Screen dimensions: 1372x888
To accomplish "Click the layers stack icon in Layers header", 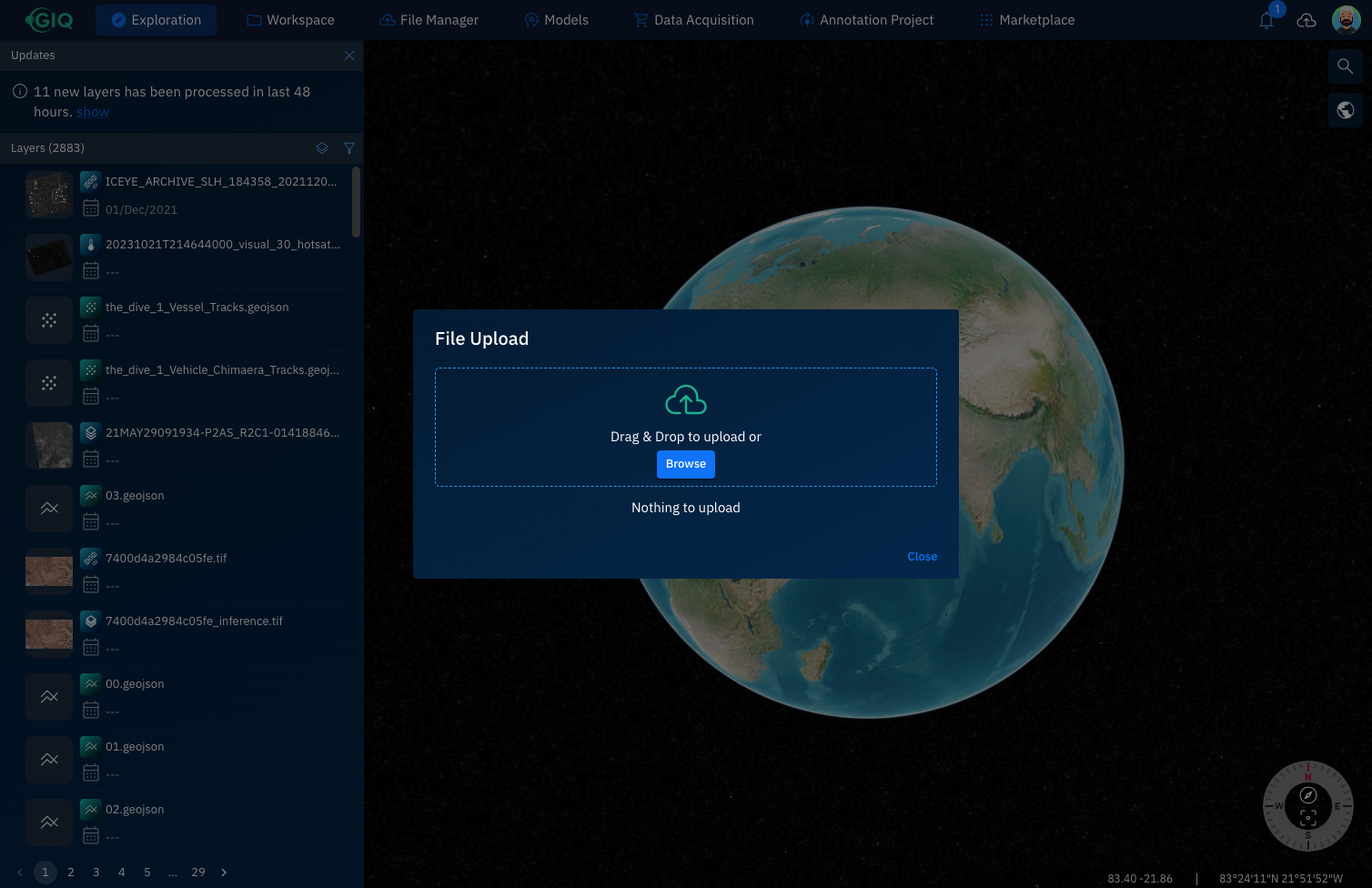I will pyautogui.click(x=322, y=147).
